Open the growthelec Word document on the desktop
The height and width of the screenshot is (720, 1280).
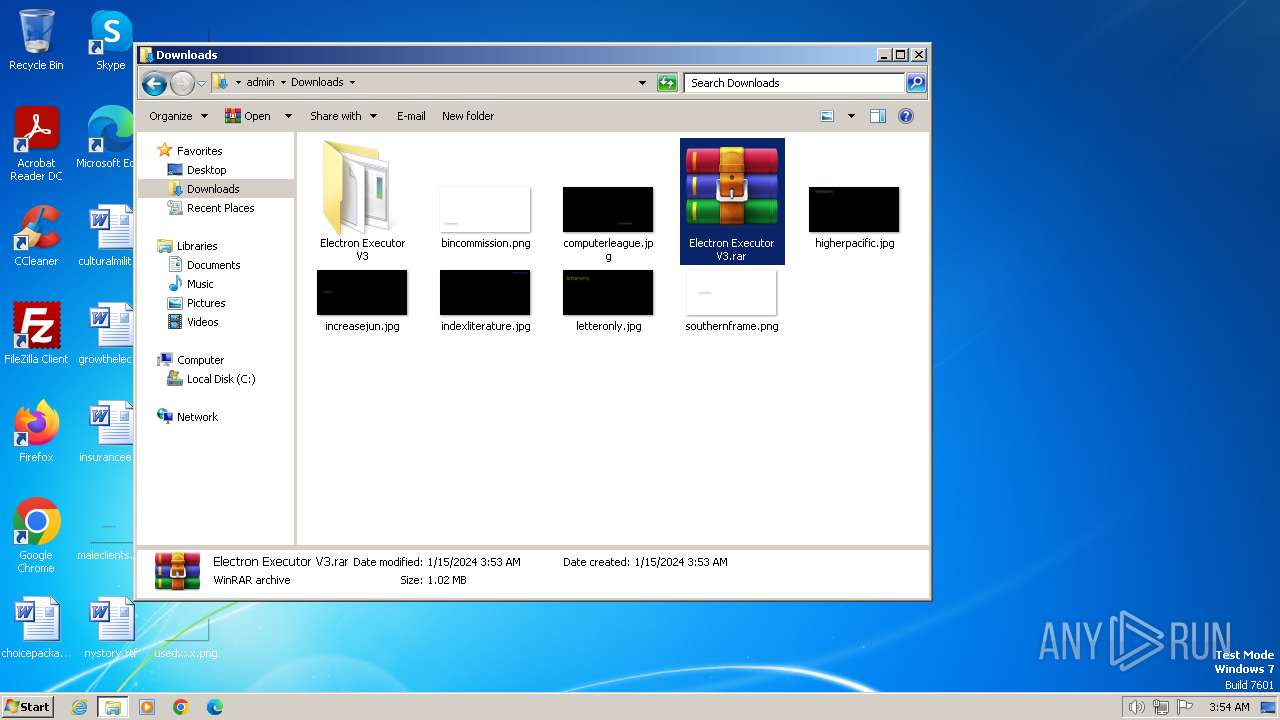pos(106,334)
